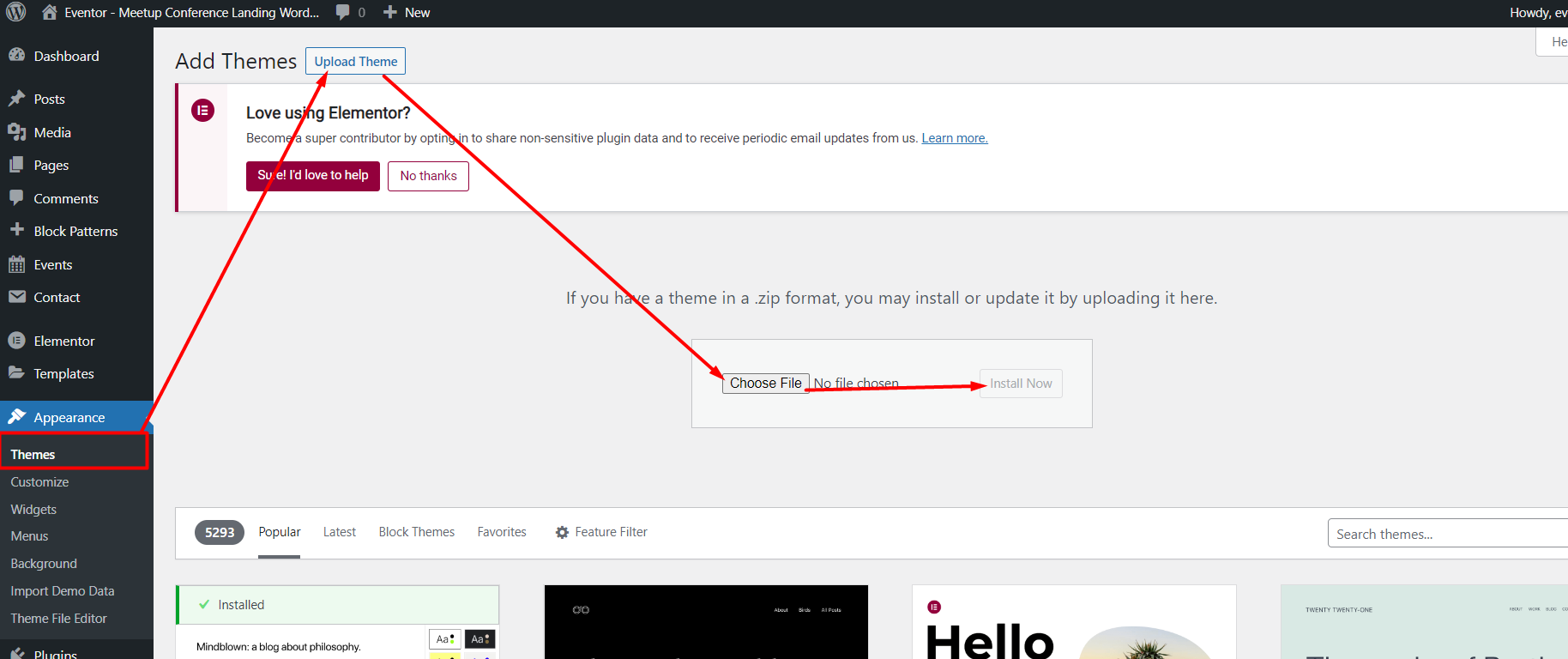Open the comments bubble icon in admin bar
The width and height of the screenshot is (1568, 659).
(x=343, y=12)
